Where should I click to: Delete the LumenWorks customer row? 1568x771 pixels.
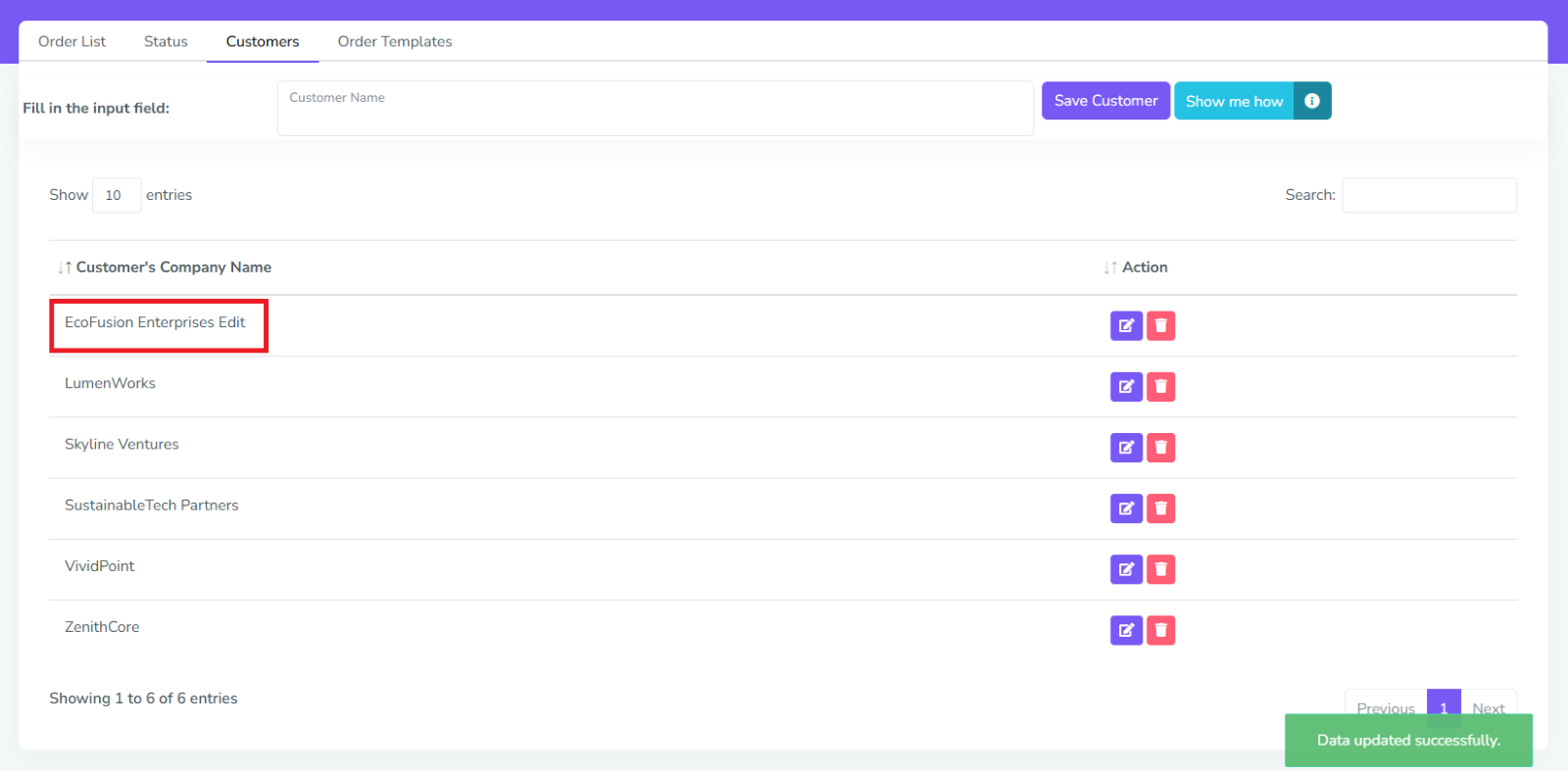point(1160,387)
